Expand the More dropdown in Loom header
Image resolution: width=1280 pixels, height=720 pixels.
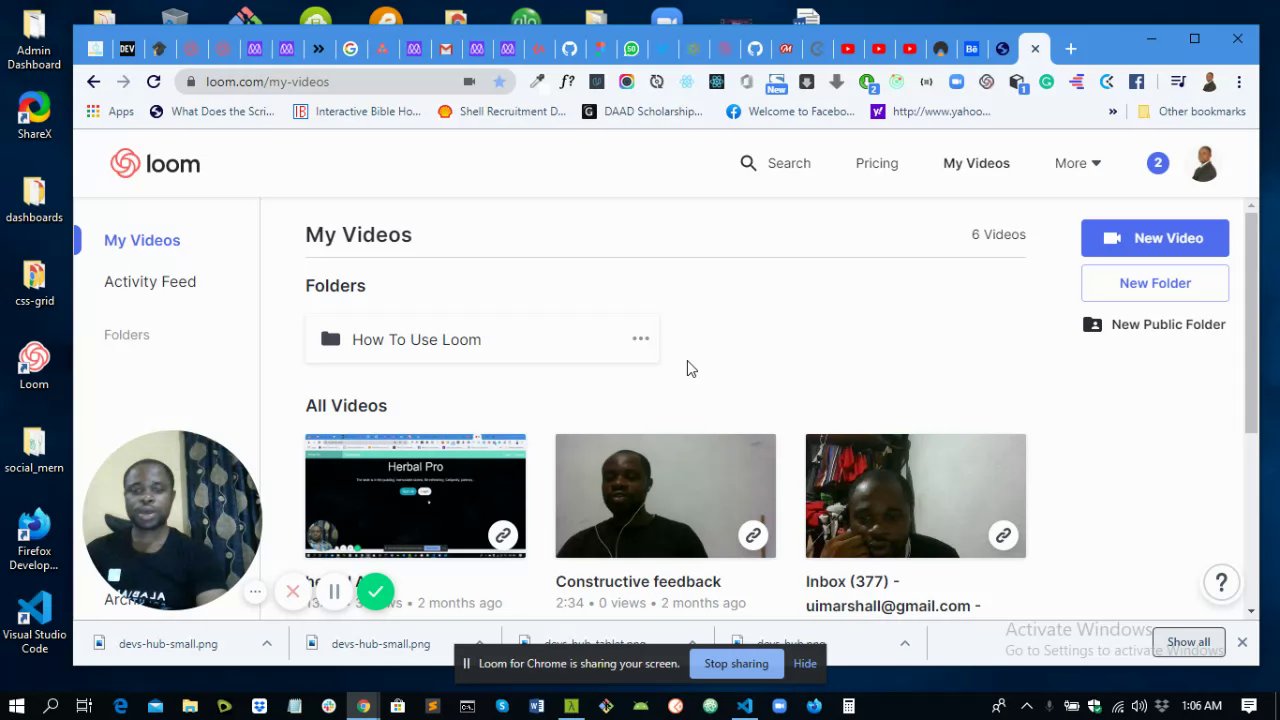click(x=1078, y=163)
